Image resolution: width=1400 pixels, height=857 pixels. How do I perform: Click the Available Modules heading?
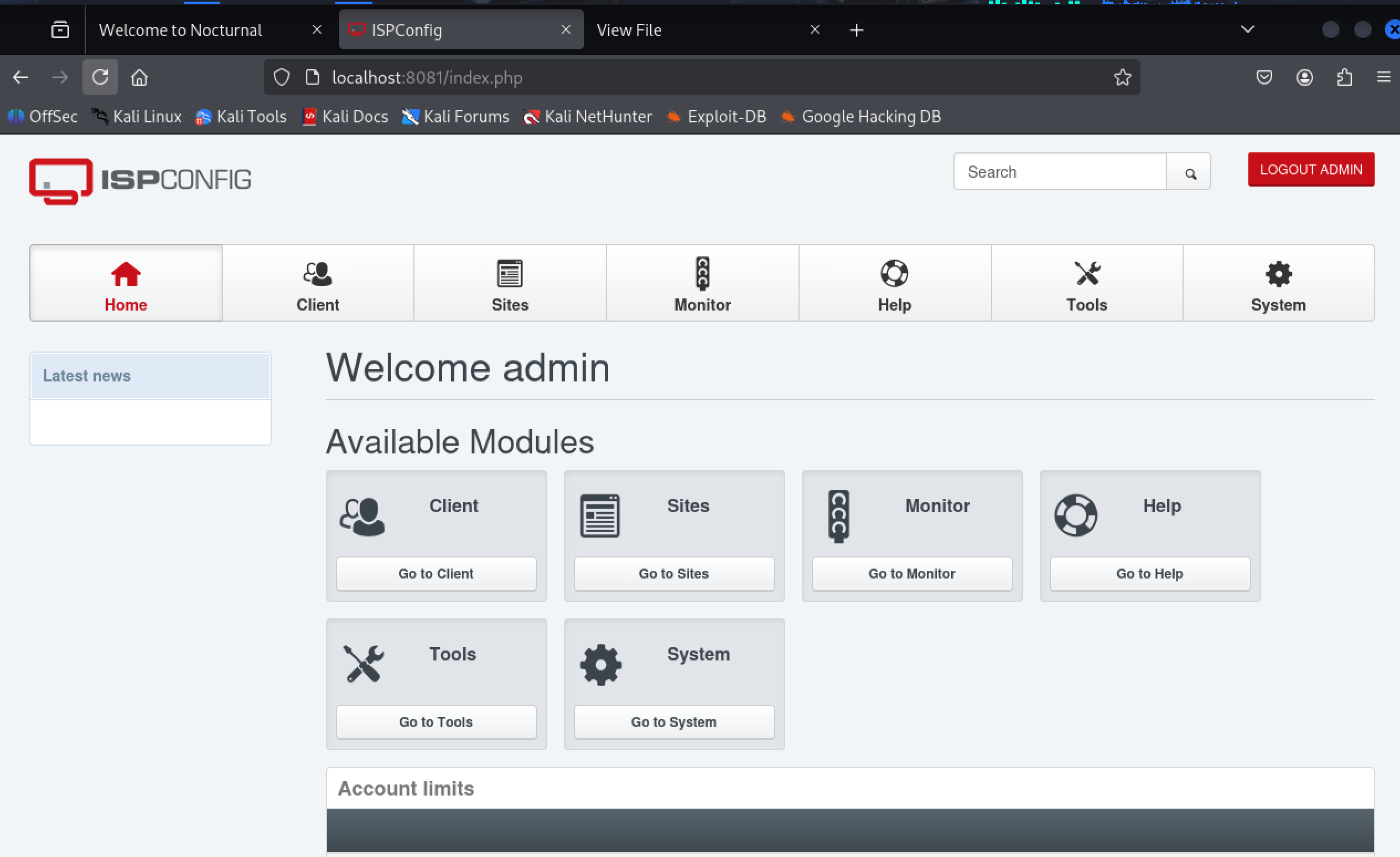[460, 442]
